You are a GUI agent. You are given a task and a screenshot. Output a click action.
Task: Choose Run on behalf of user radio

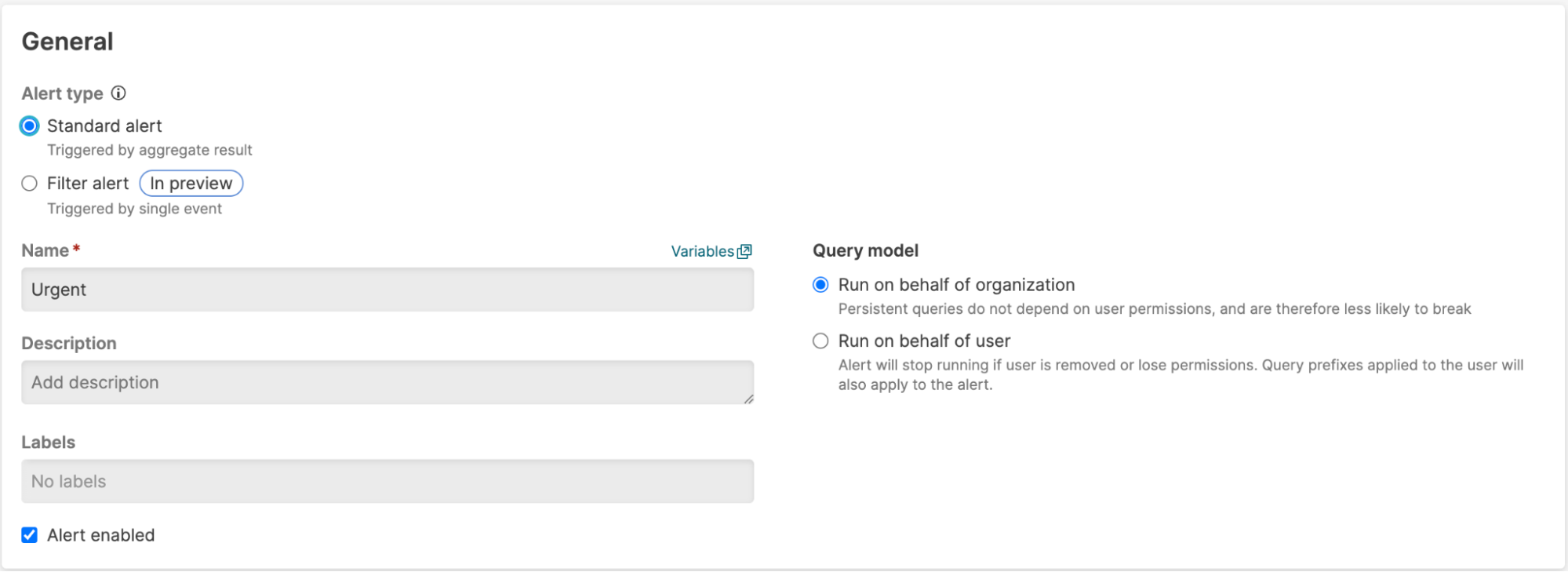coord(820,341)
